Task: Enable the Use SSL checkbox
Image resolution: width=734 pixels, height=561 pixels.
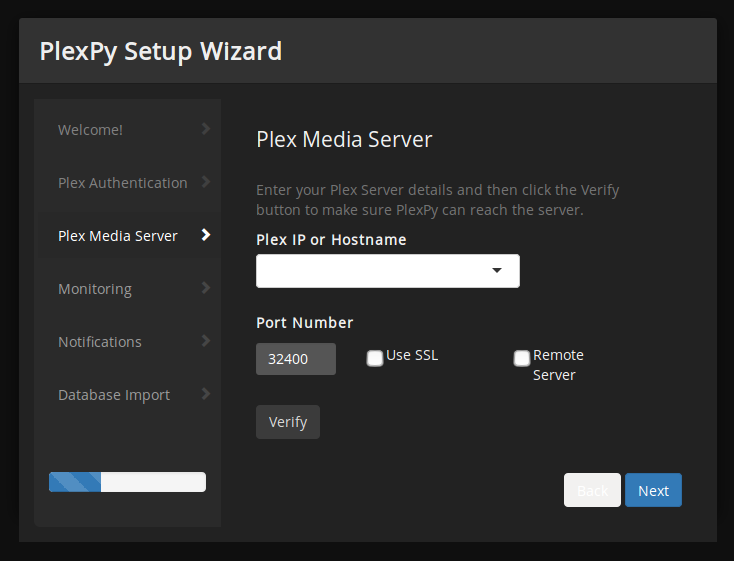Action: coord(374,358)
